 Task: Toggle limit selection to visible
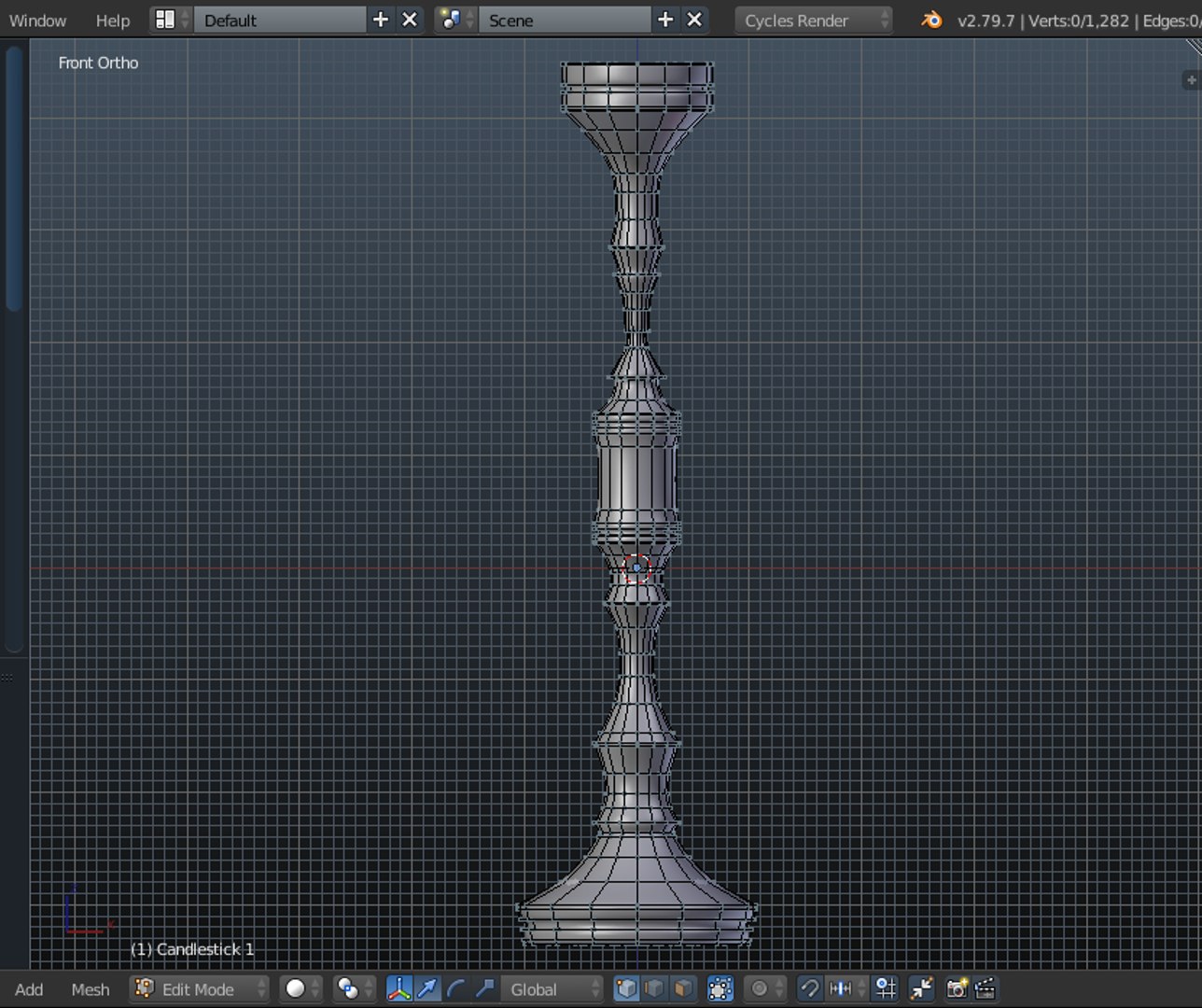pos(720,988)
